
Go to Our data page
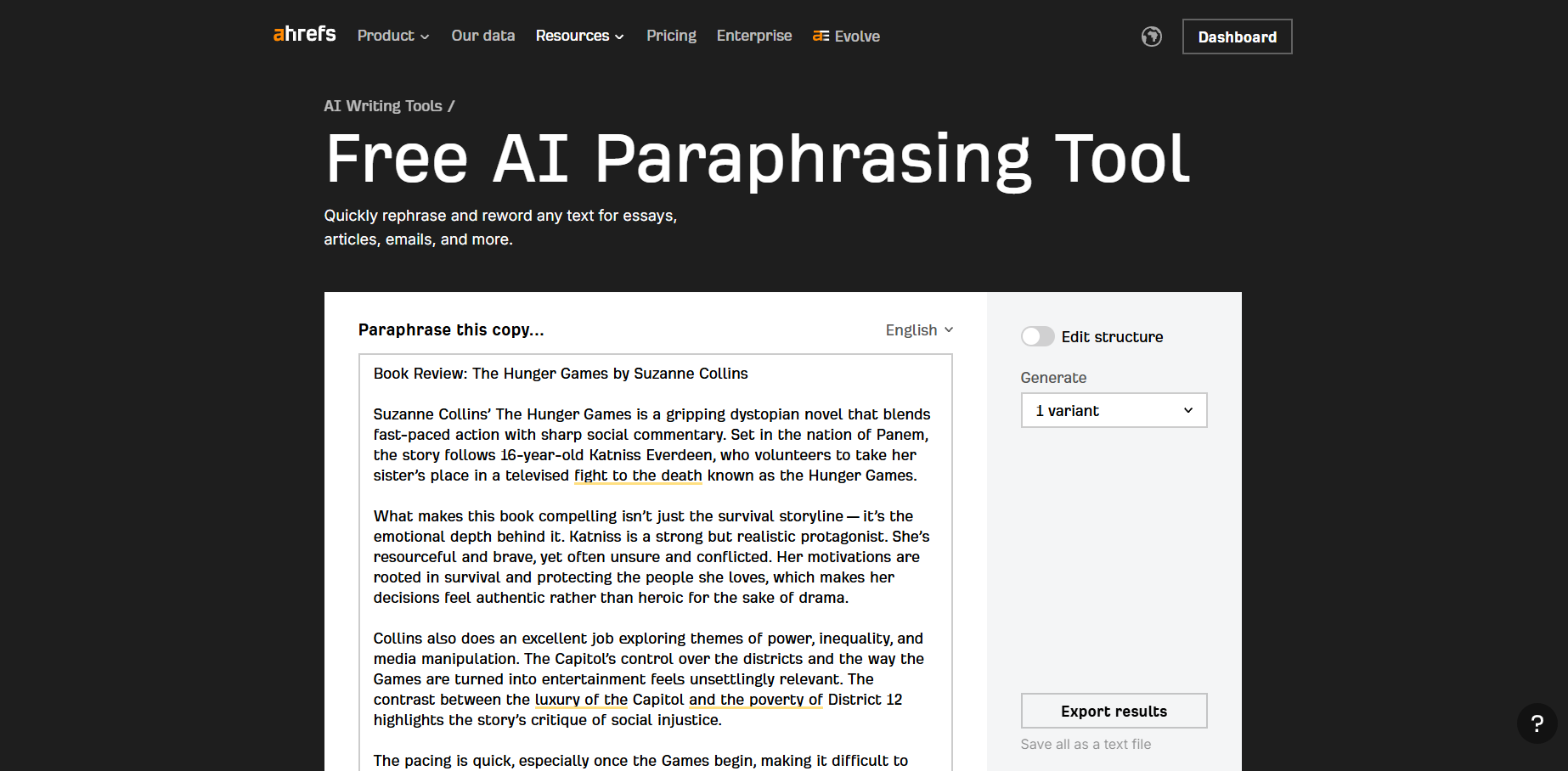[482, 36]
